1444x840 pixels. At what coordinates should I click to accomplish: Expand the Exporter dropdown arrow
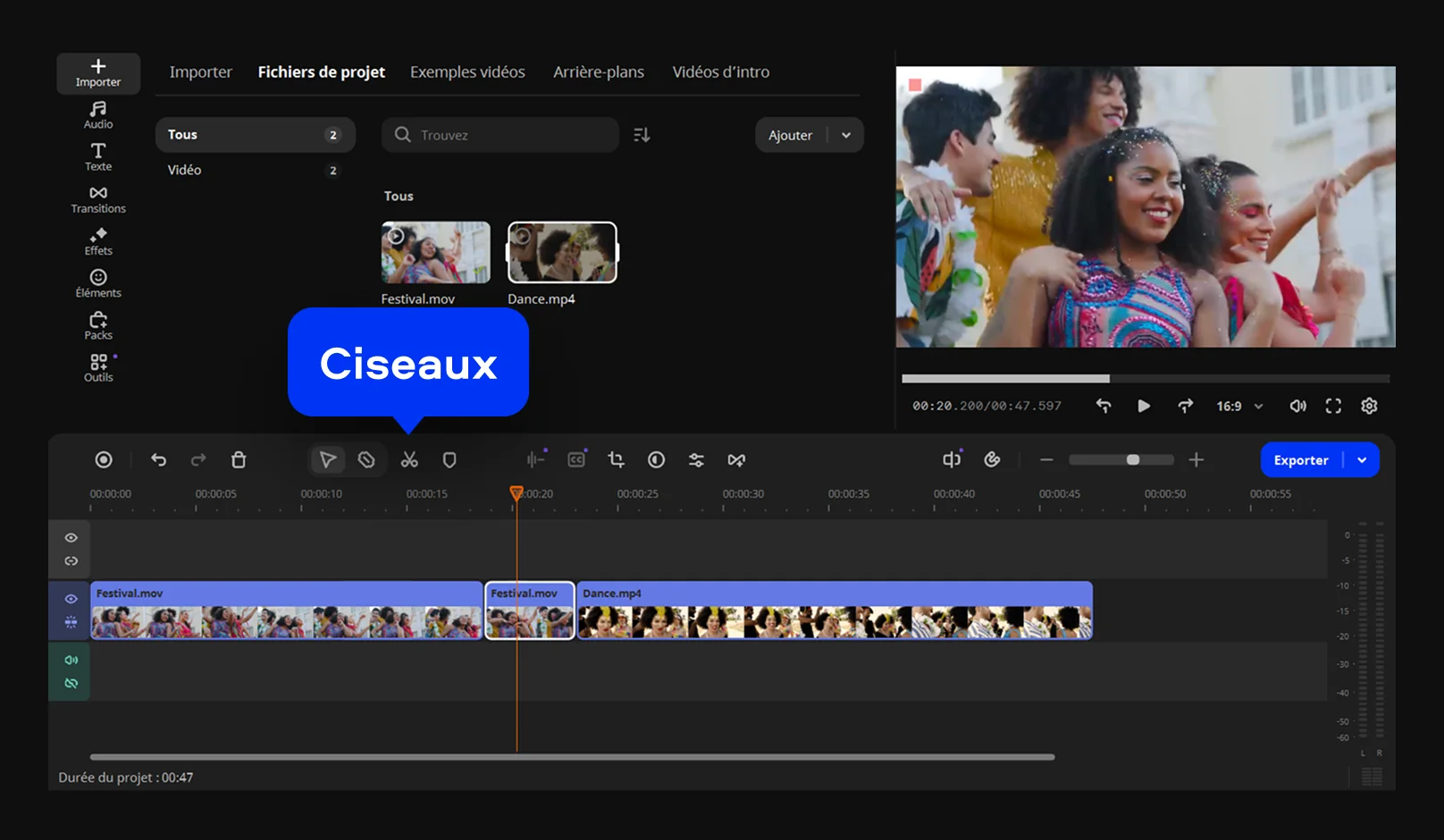pos(1362,460)
